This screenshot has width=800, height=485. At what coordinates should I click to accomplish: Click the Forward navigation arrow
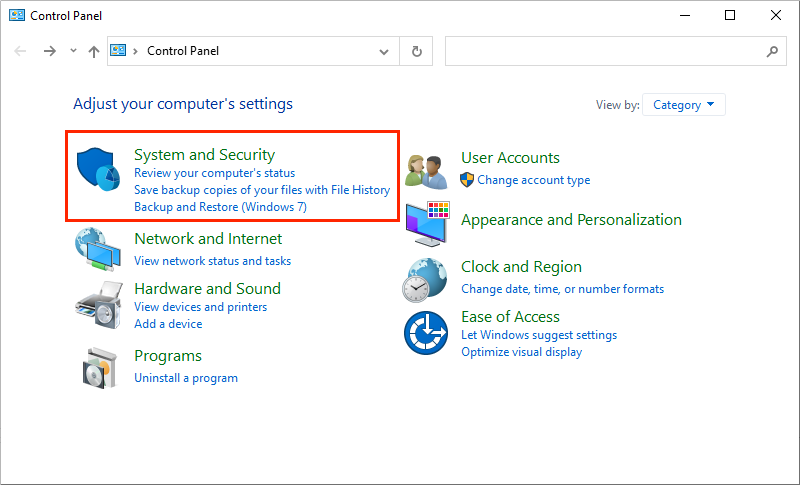coord(49,51)
